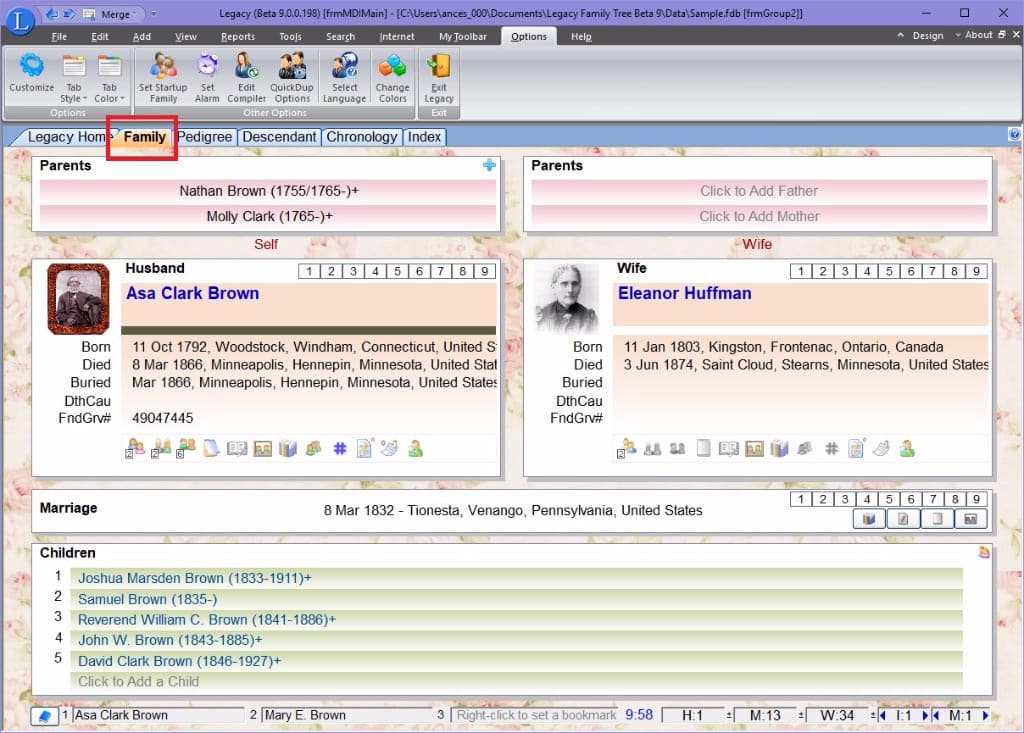1024x733 pixels.
Task: Toggle tag 2 on Marriage
Action: tap(823, 499)
